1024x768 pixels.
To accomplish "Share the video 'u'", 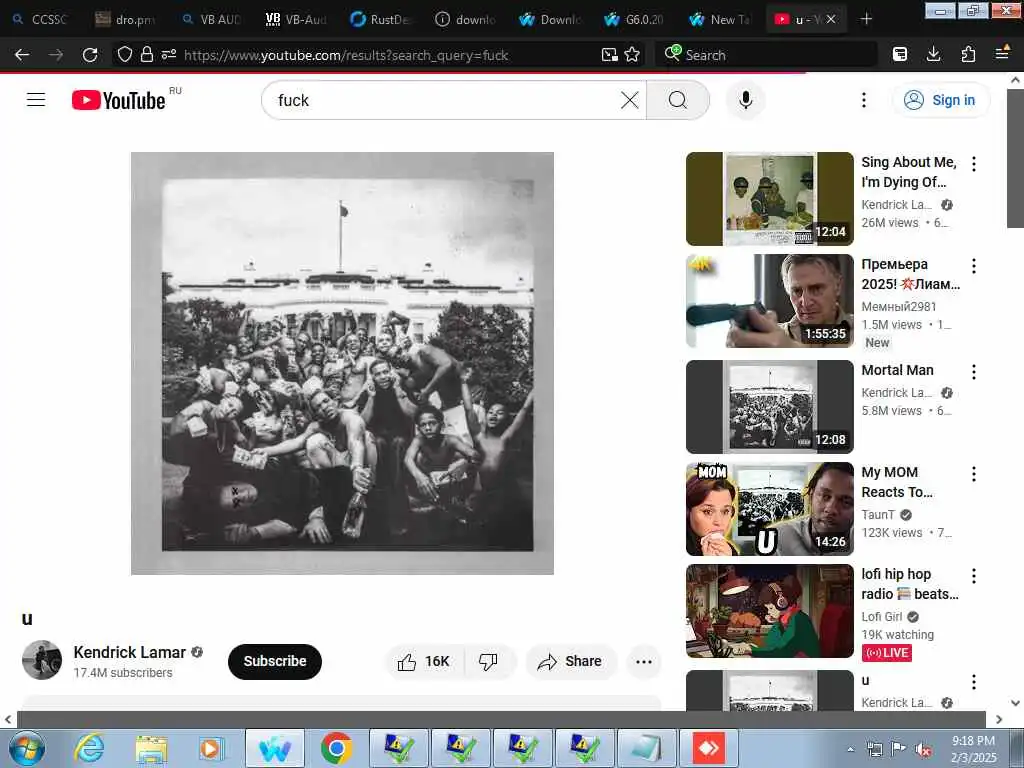I will [x=569, y=662].
